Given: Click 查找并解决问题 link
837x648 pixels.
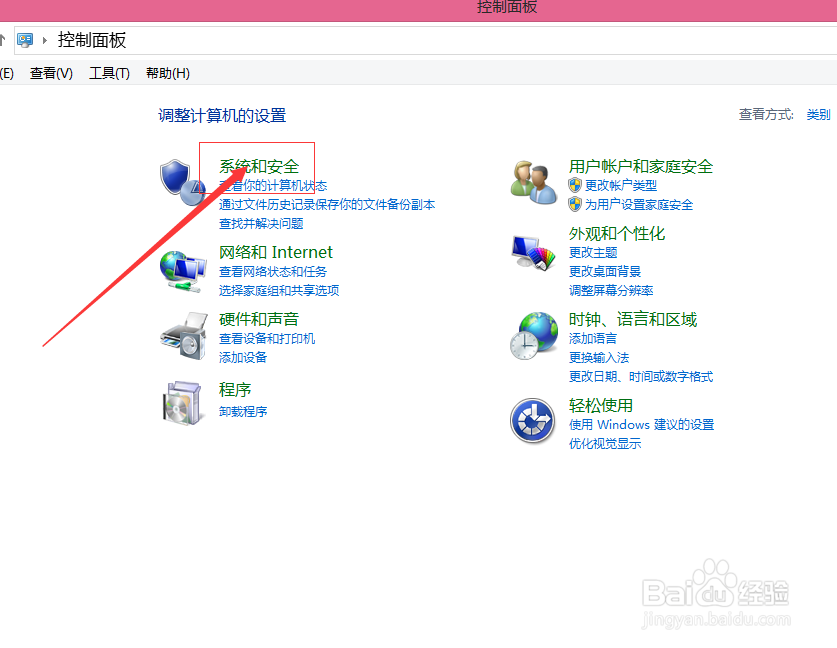Looking at the screenshot, I should [x=261, y=224].
